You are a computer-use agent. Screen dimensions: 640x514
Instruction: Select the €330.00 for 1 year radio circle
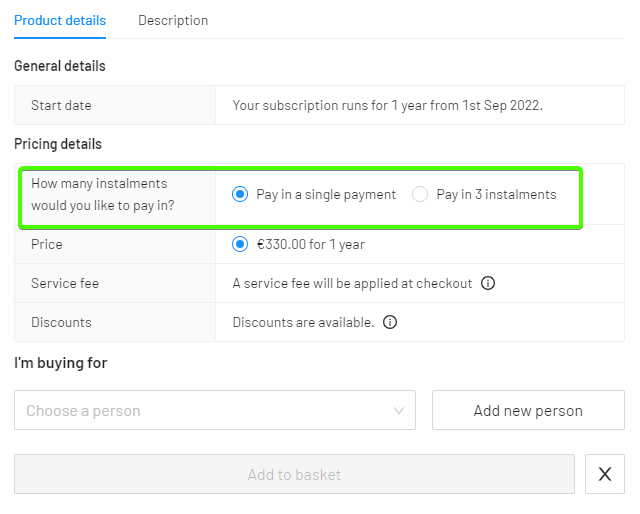[240, 244]
